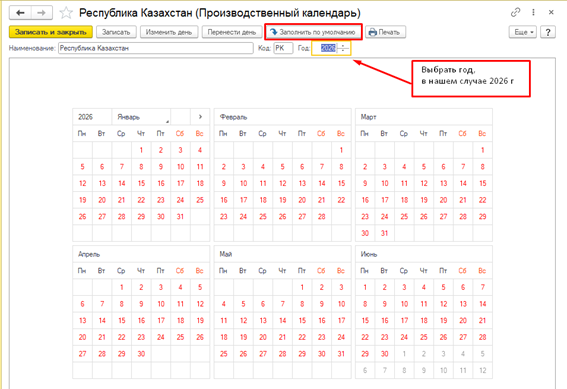
Task: Click the Год year input field
Action: coord(328,48)
